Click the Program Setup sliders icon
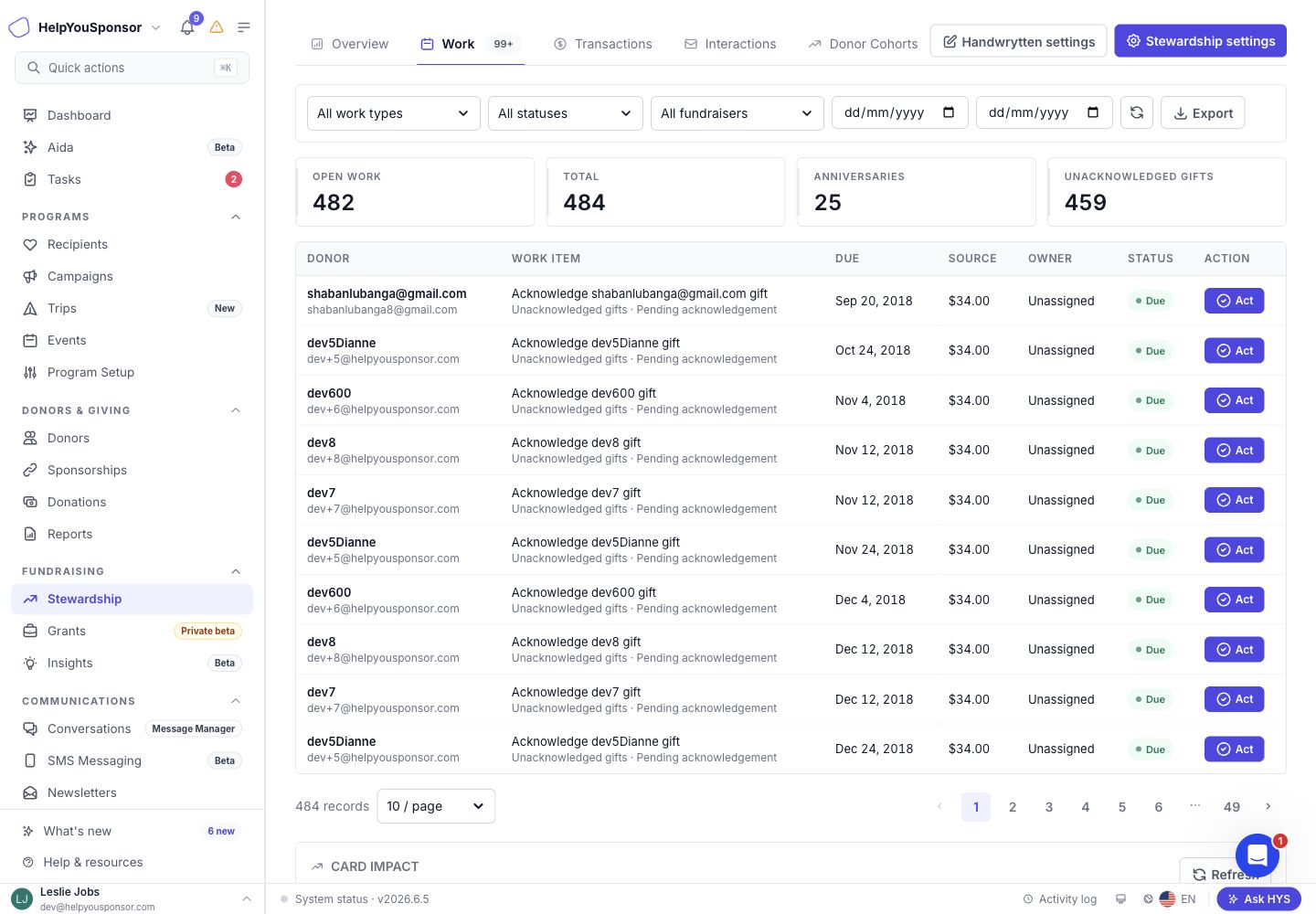Viewport: 1316px width, 914px height. (30, 372)
